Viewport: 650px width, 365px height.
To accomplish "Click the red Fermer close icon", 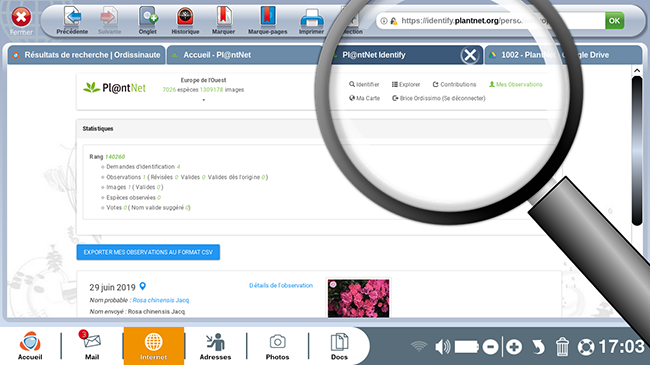I will 21,17.
